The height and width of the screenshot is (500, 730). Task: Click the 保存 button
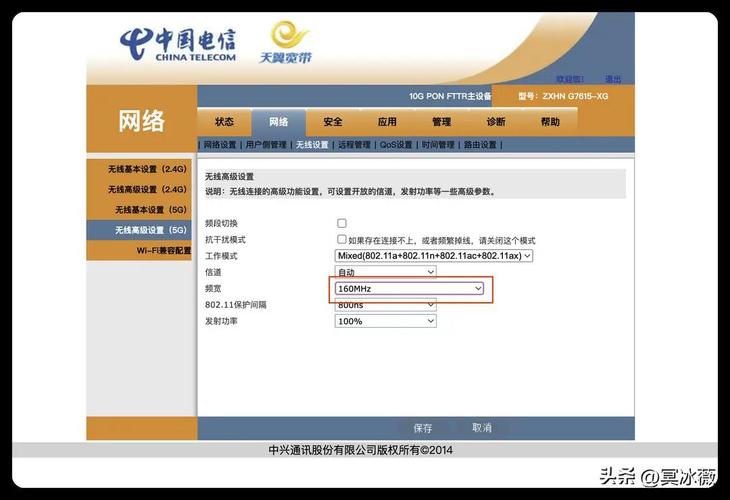coord(423,428)
